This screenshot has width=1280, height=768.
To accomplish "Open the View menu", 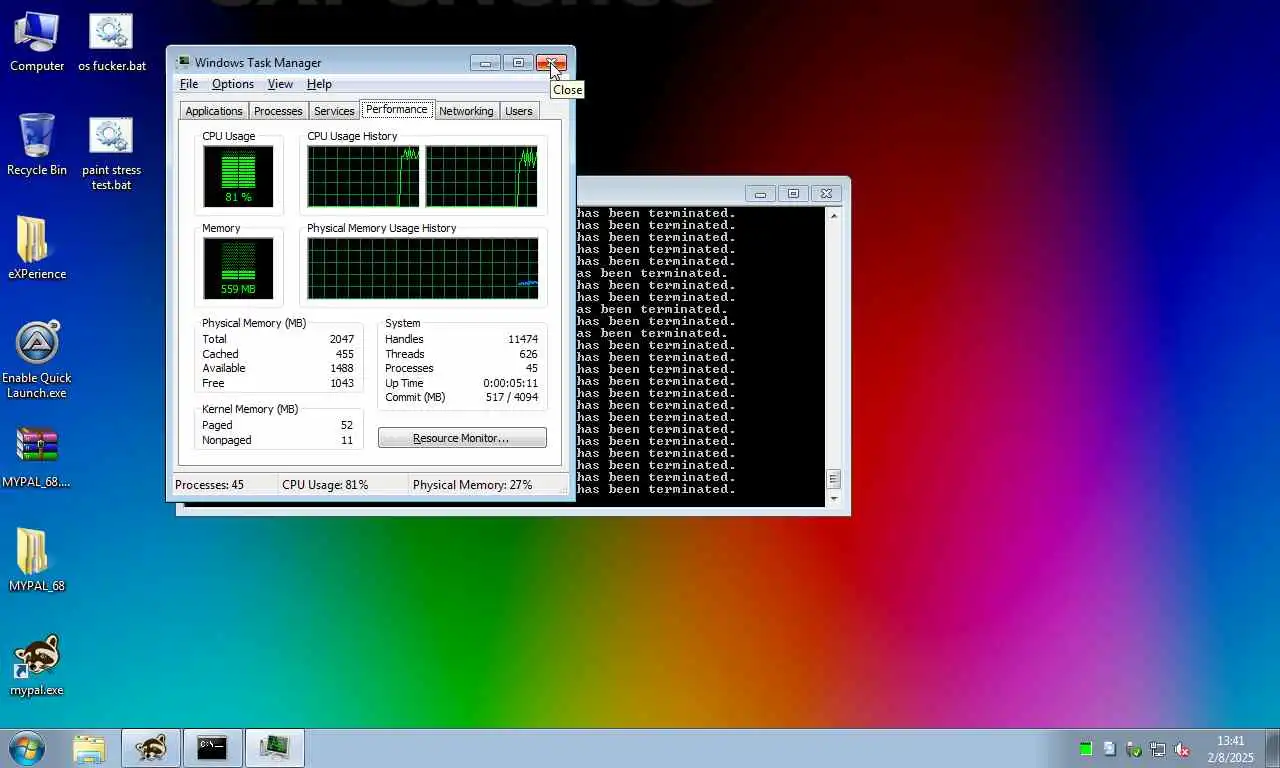I will 280,84.
